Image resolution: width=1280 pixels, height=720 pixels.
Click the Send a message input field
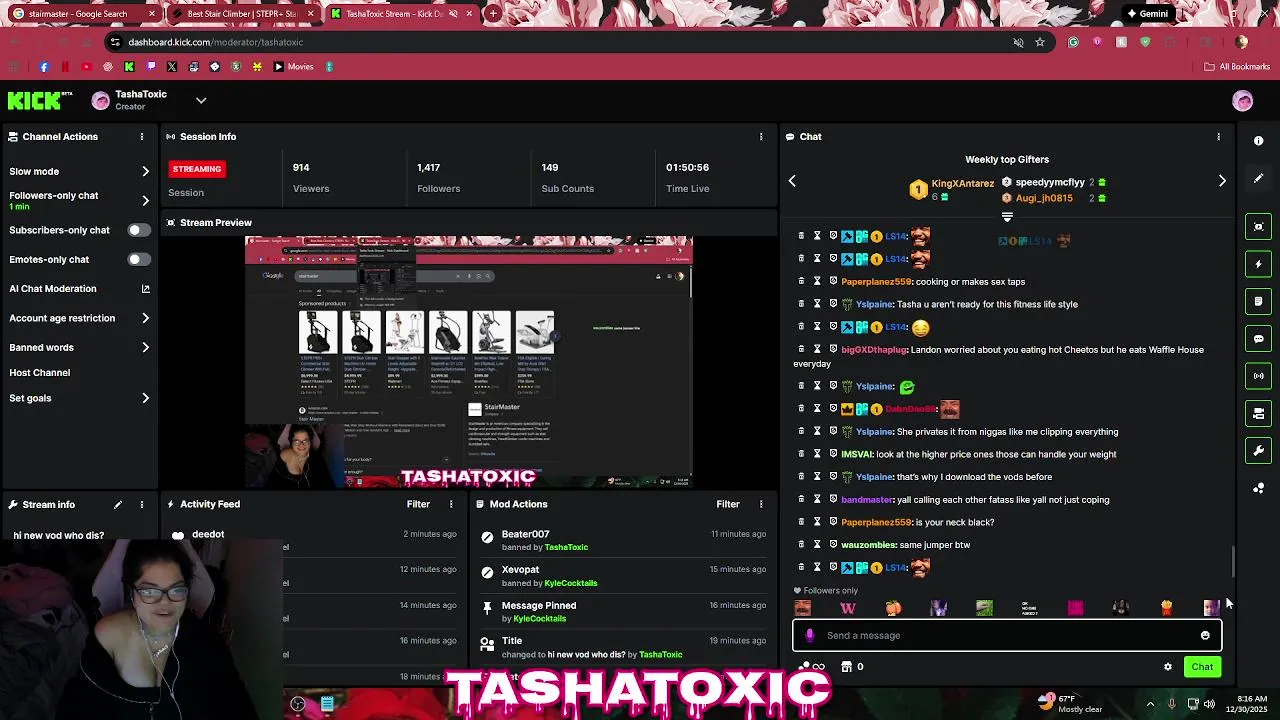point(1007,635)
